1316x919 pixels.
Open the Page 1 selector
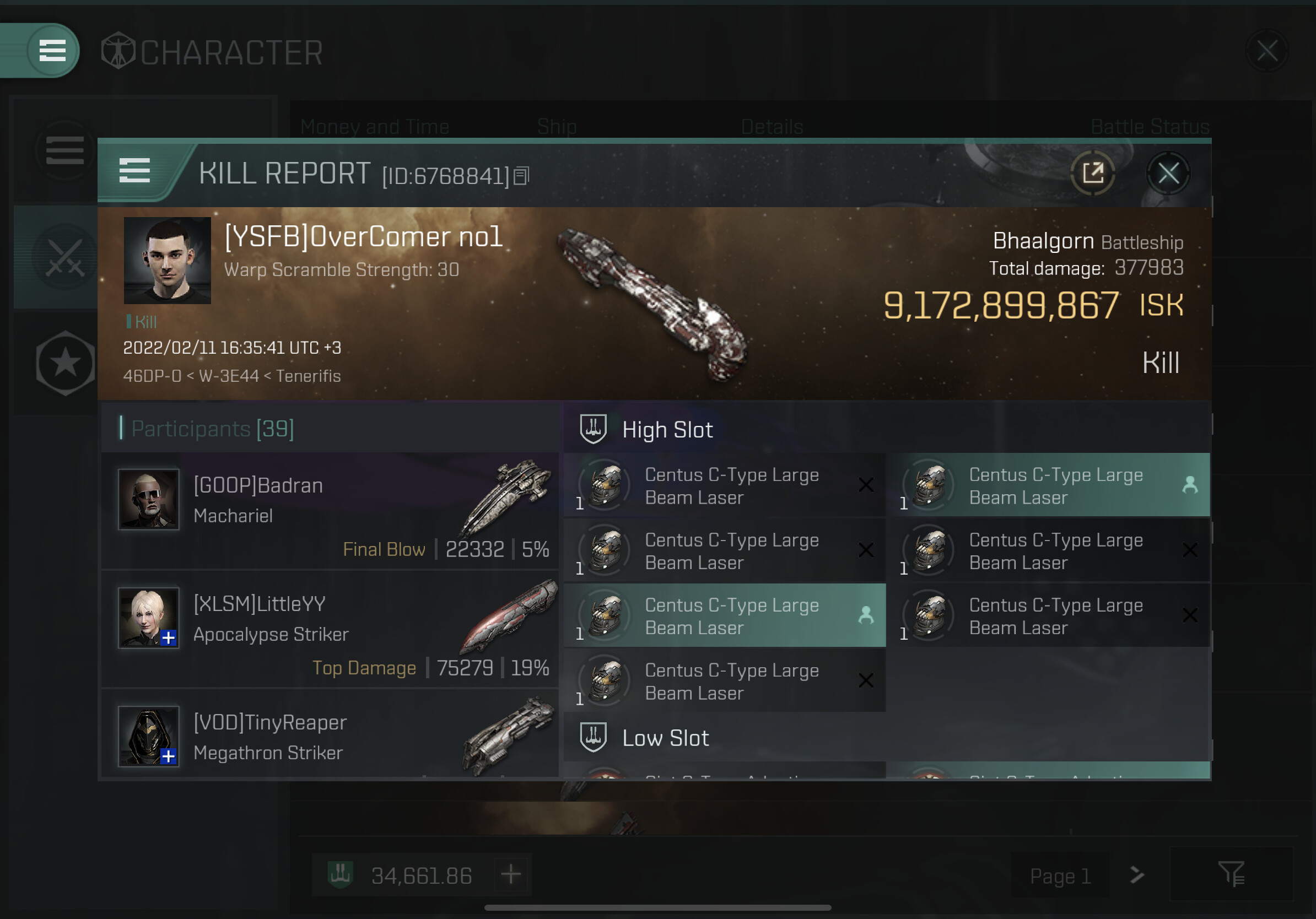click(x=1060, y=875)
